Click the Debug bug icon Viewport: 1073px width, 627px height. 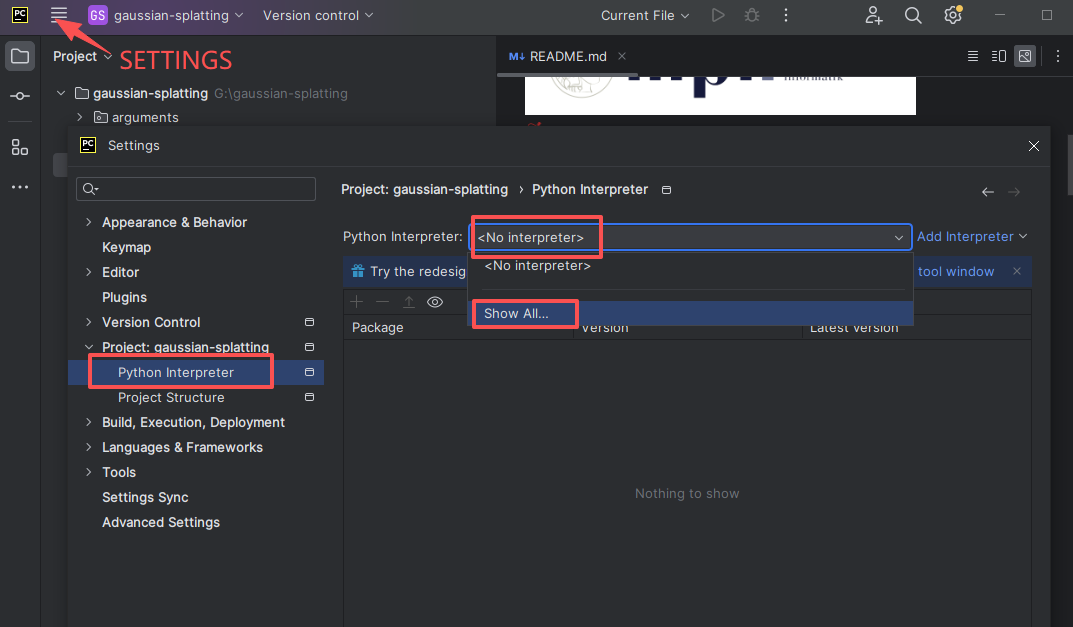[x=751, y=15]
